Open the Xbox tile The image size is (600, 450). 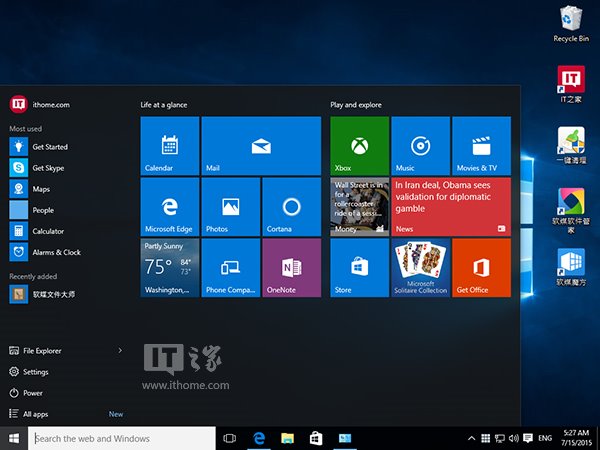359,146
